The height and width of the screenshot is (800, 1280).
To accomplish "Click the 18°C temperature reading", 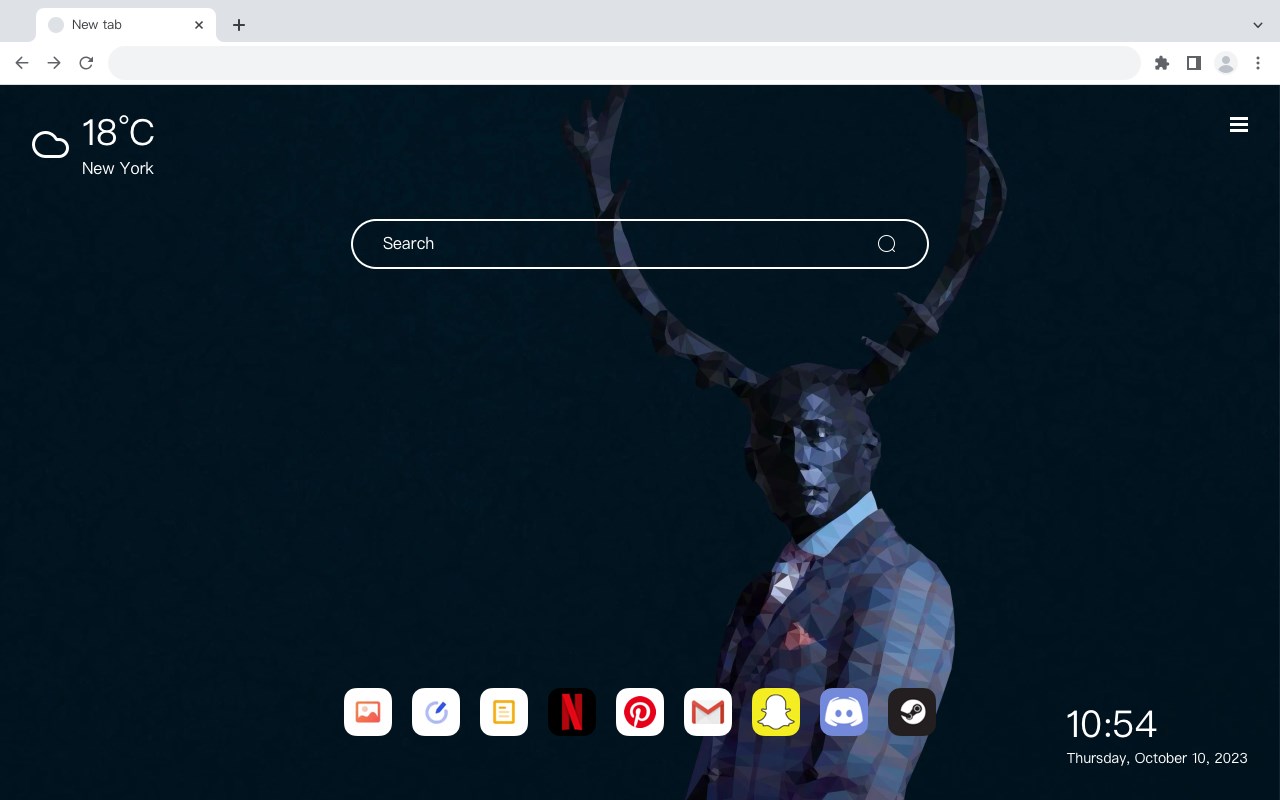I will pos(118,132).
